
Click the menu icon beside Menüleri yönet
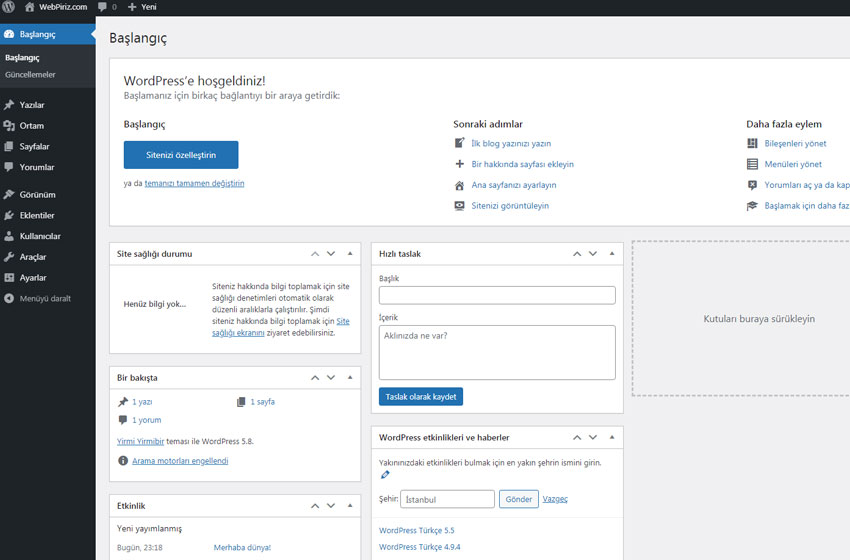[752, 164]
